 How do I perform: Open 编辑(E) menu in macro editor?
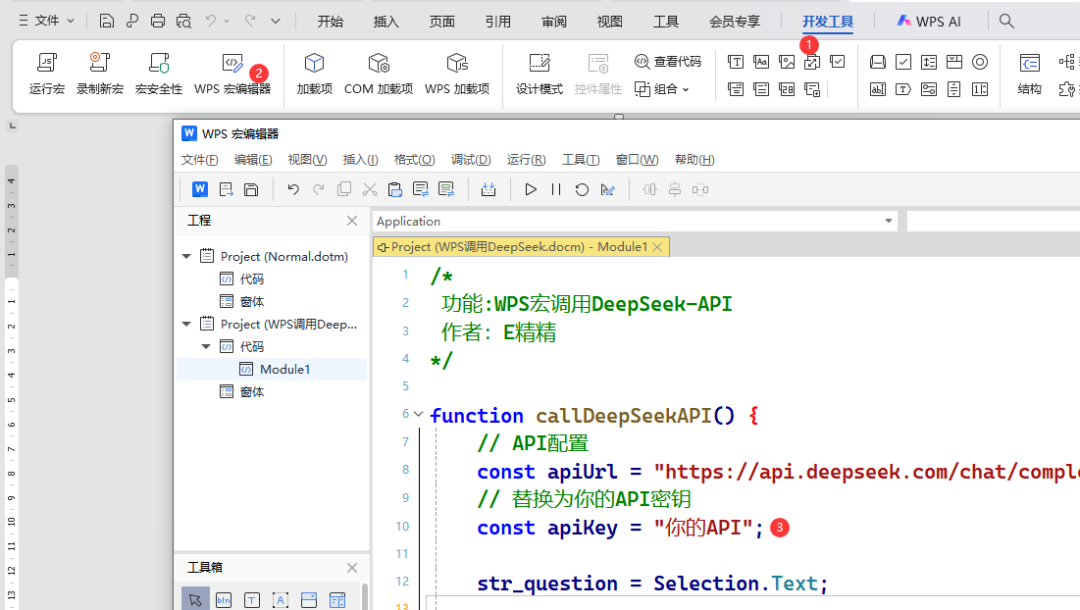point(253,160)
